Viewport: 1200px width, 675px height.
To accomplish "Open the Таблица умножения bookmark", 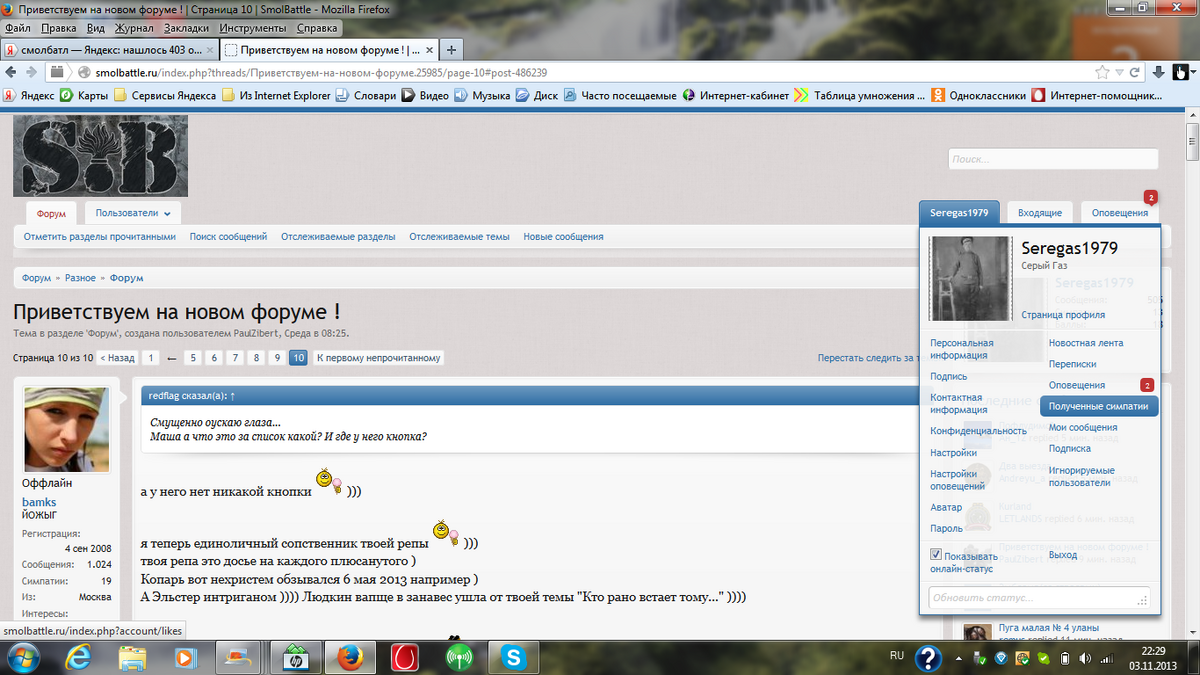I will click(859, 96).
